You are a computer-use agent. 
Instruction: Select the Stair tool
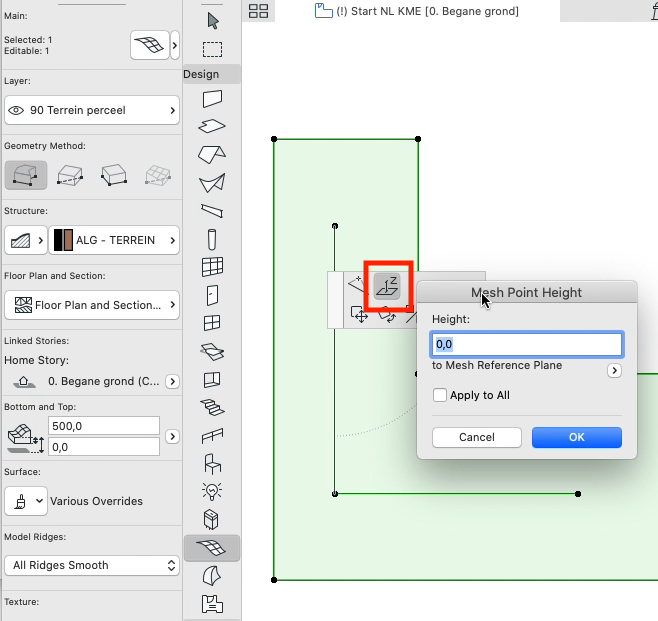point(212,407)
